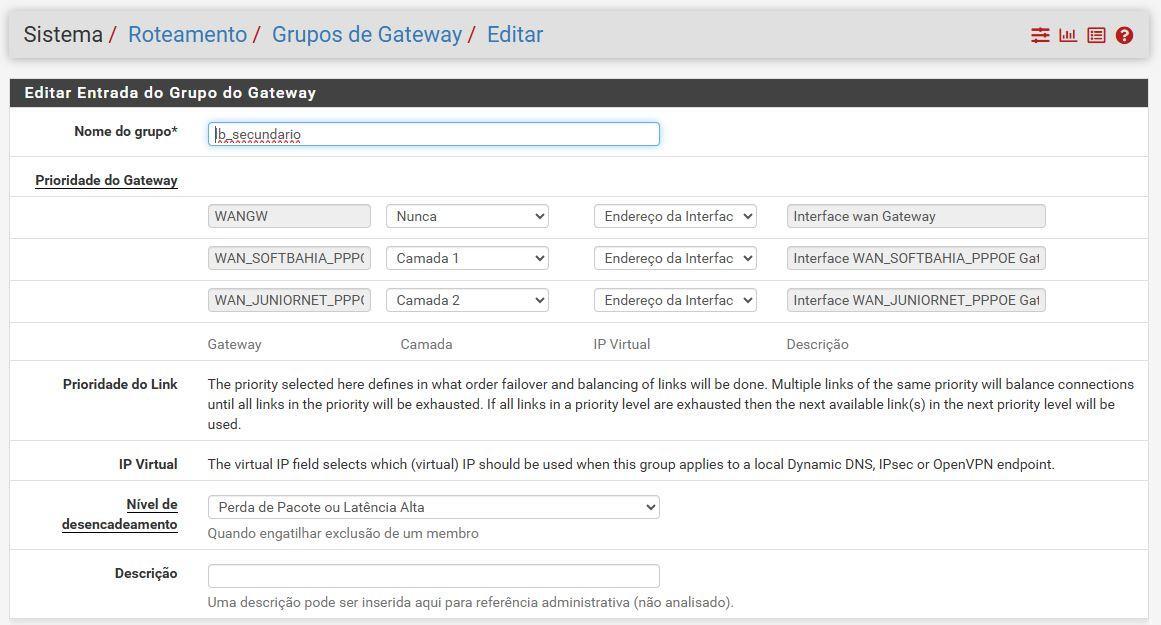This screenshot has height=625, width=1161.
Task: Click Interface WAN_SOFTBAHIA_PPPOE description field
Action: tap(916, 258)
